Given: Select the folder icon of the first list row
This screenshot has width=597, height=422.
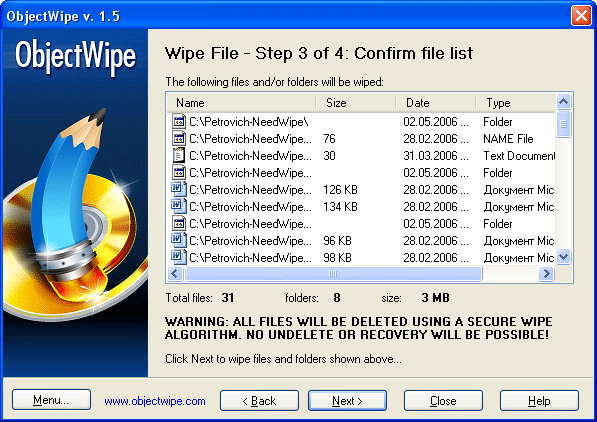Looking at the screenshot, I should pyautogui.click(x=179, y=121).
